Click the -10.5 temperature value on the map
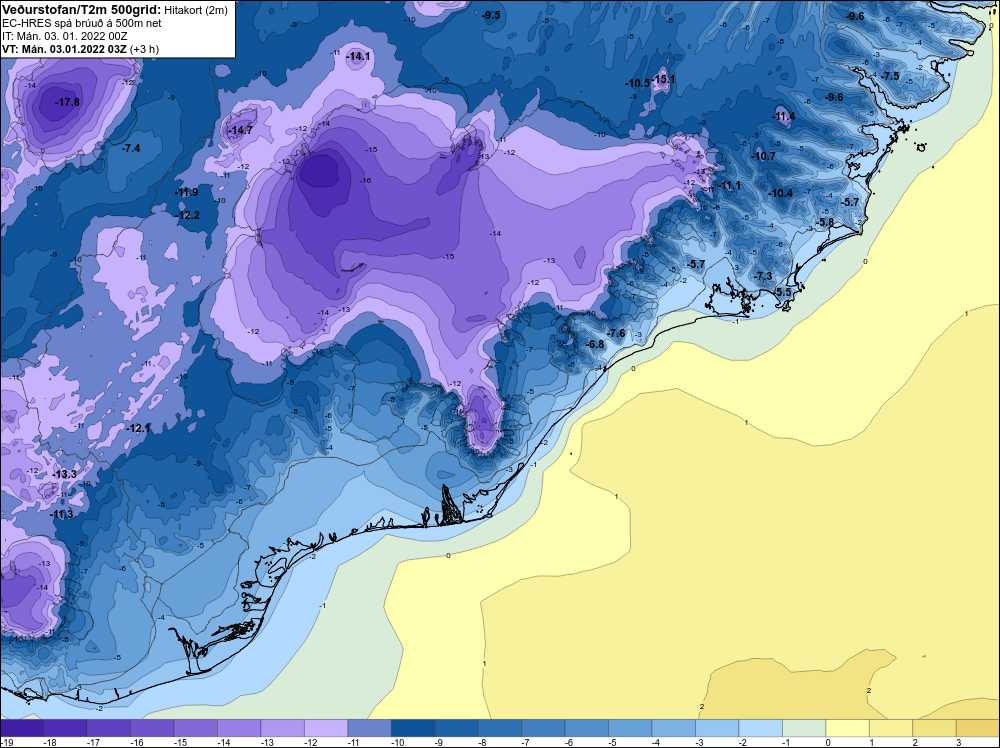Viewport: 1000px width, 748px height. pos(637,83)
